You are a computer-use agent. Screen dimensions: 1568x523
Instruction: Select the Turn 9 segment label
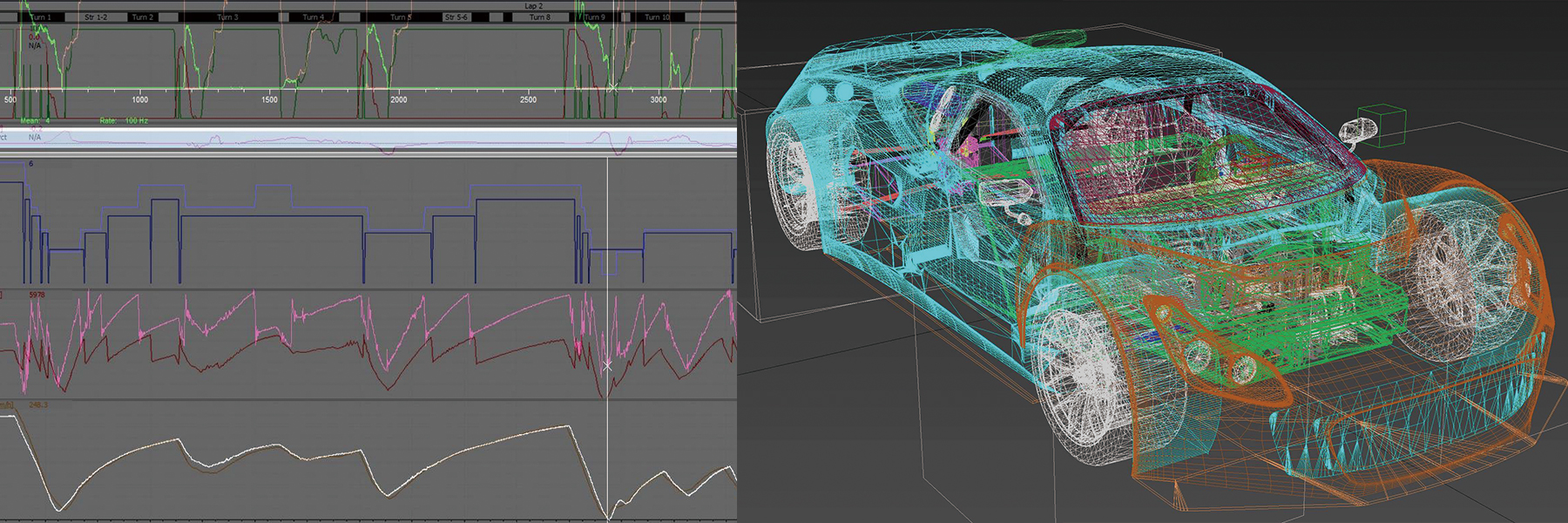(x=594, y=17)
